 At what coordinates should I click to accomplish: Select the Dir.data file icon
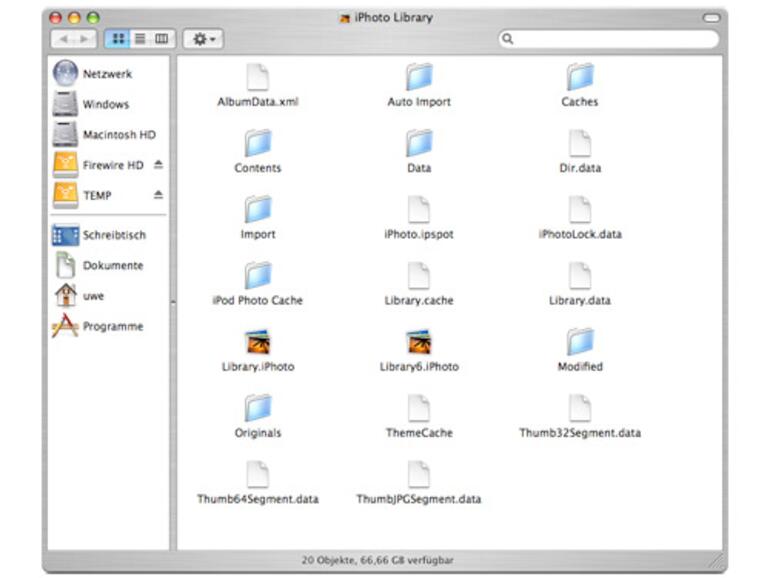[x=580, y=143]
